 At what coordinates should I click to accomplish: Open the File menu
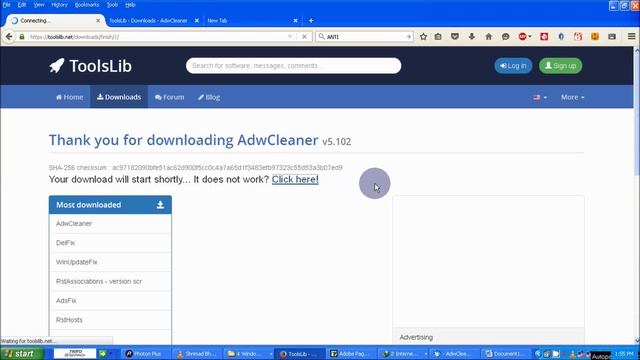point(7,5)
